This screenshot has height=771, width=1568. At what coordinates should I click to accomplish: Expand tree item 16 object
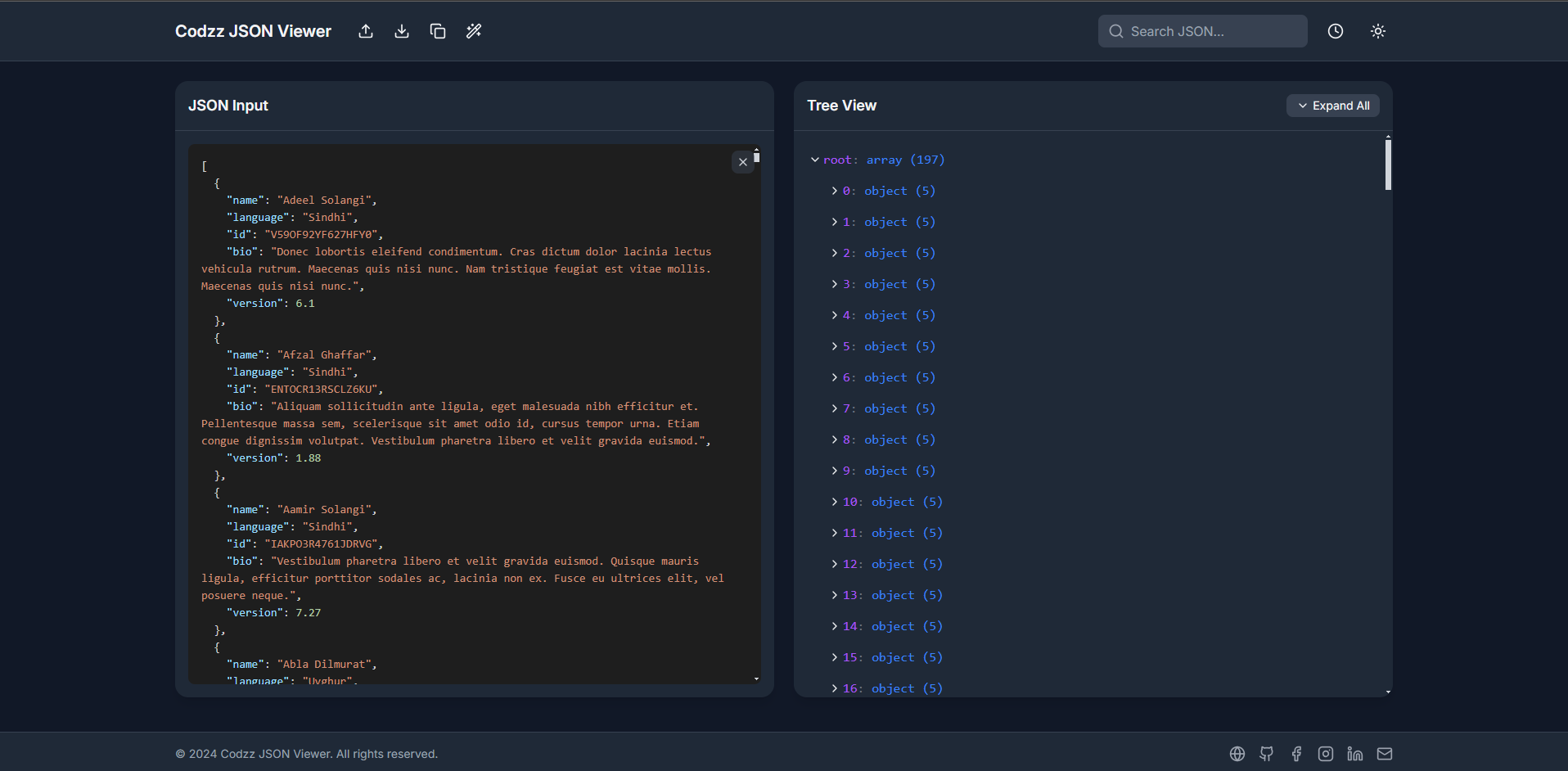click(x=835, y=688)
